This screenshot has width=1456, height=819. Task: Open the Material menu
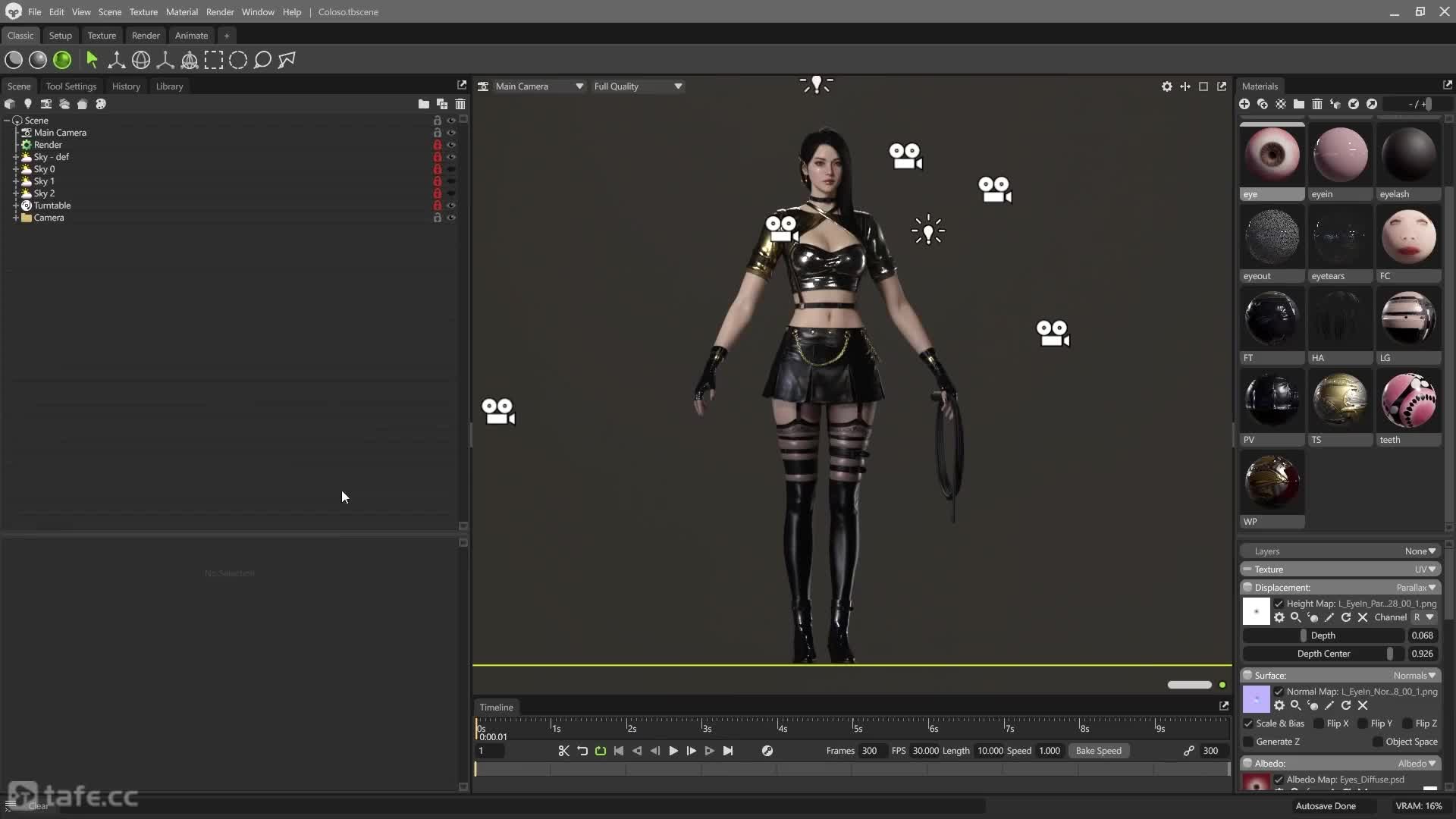181,11
